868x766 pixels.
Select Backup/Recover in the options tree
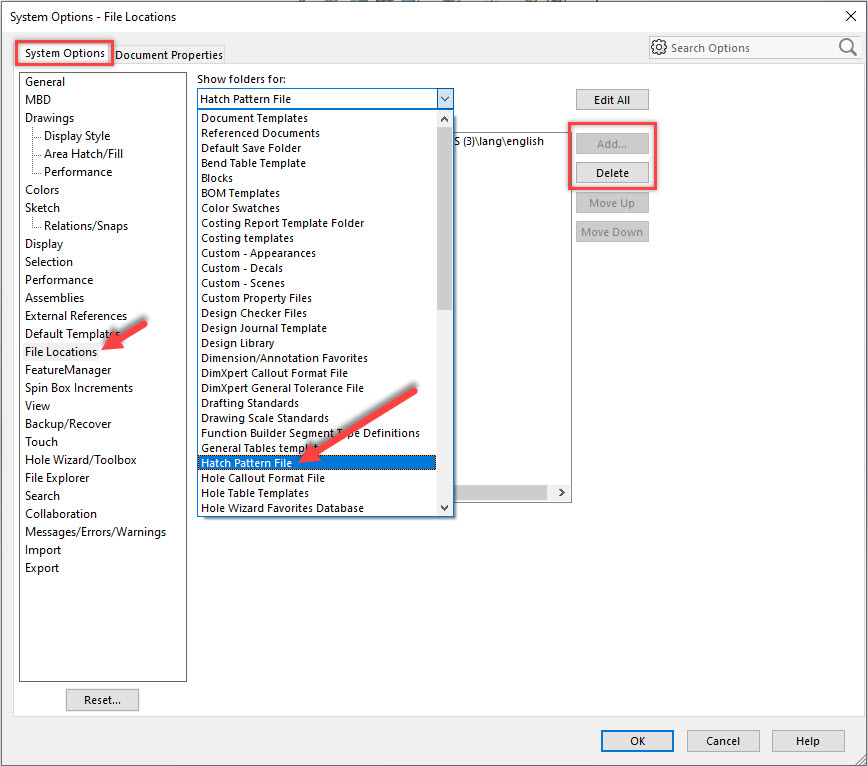[68, 423]
